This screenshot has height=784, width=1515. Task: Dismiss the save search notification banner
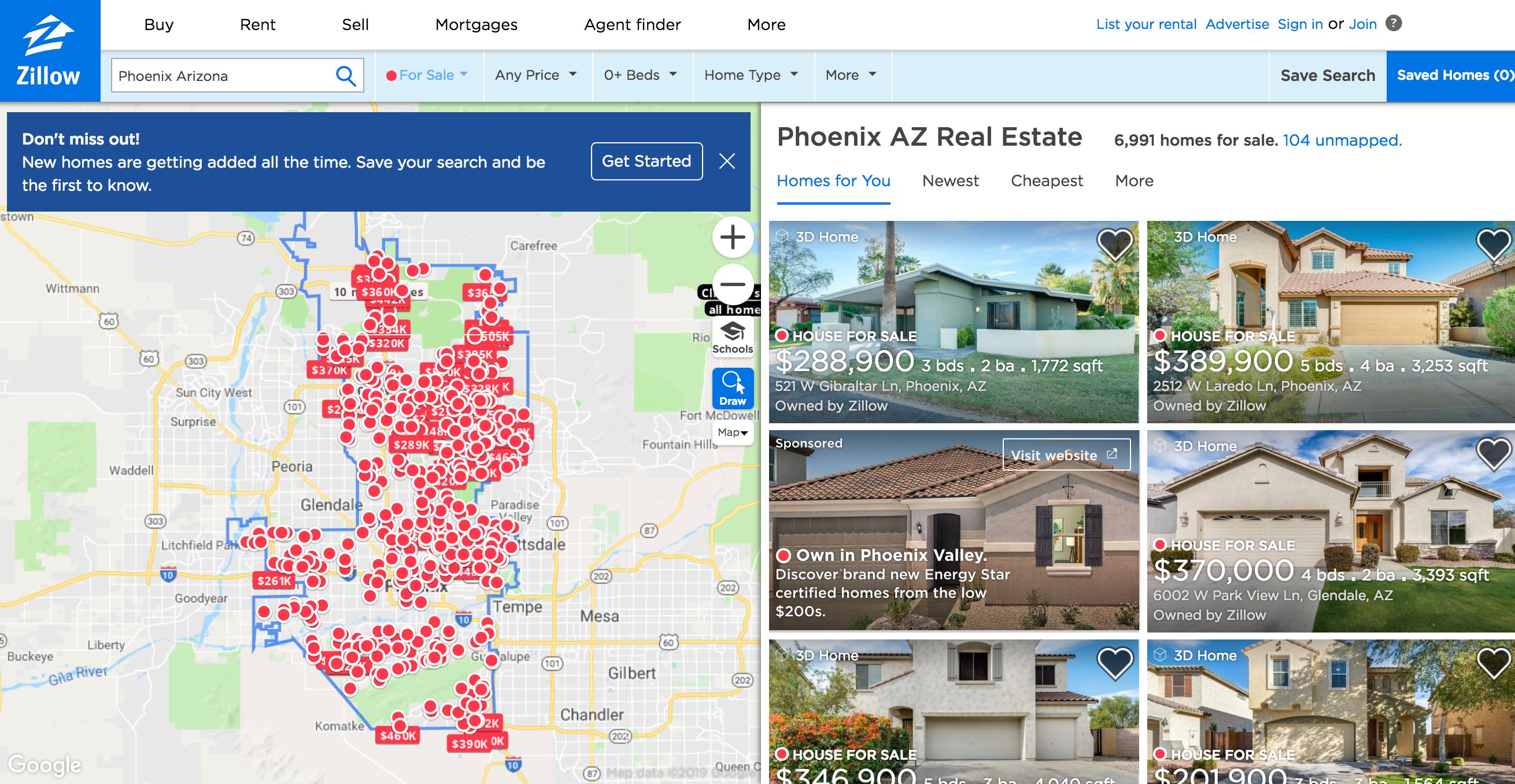tap(726, 161)
